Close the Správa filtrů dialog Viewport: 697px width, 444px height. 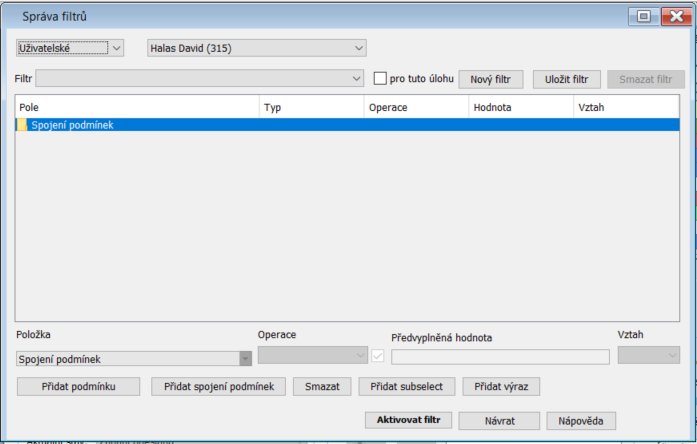pyautogui.click(x=675, y=15)
